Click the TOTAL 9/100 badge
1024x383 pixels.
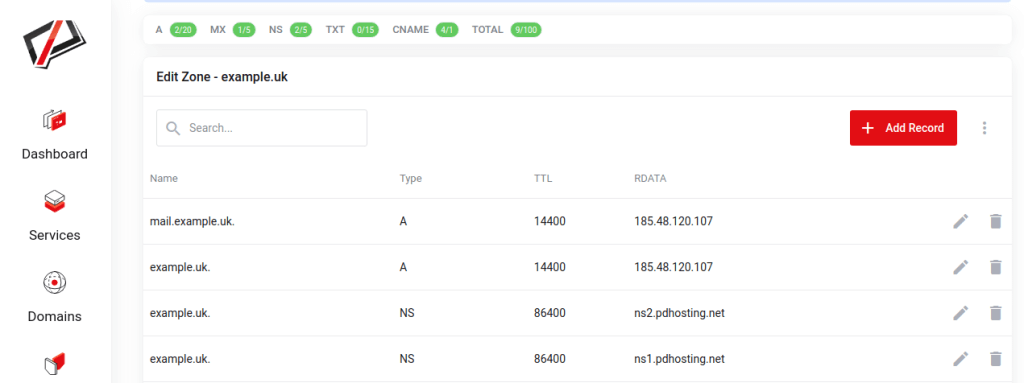(526, 30)
